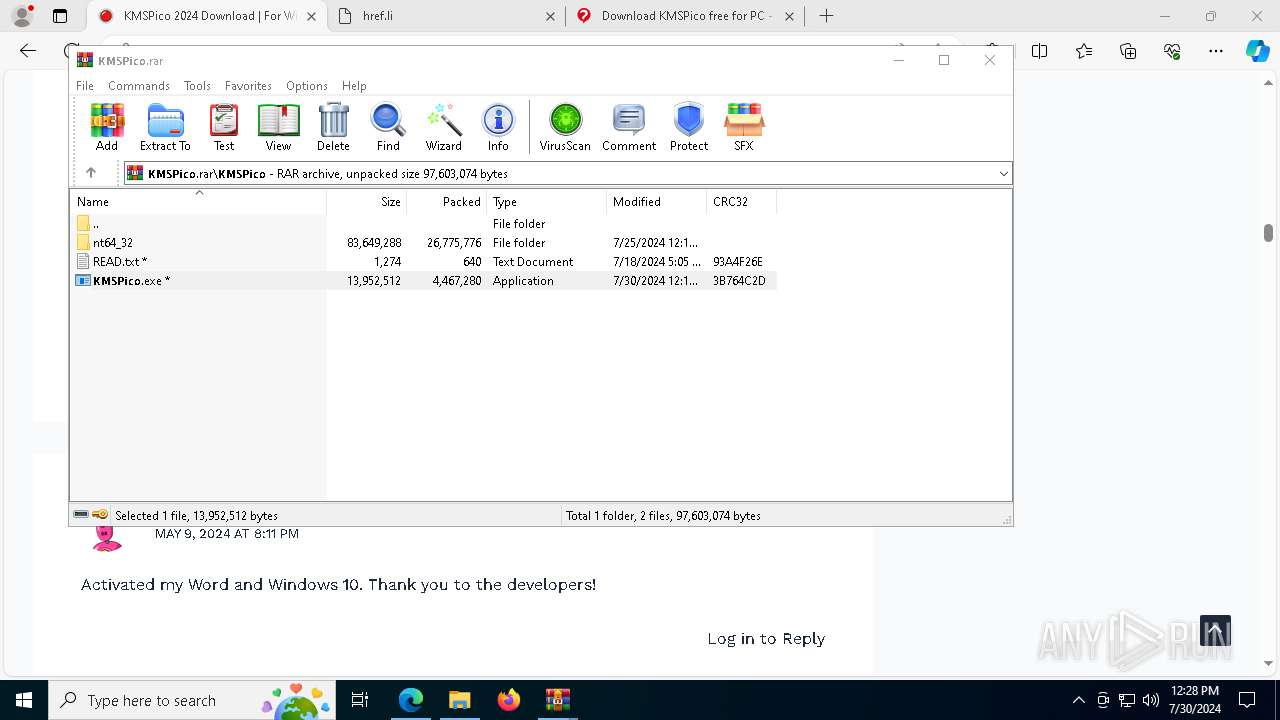Open Edge Favorites star icon
The height and width of the screenshot is (720, 1280).
(1084, 51)
